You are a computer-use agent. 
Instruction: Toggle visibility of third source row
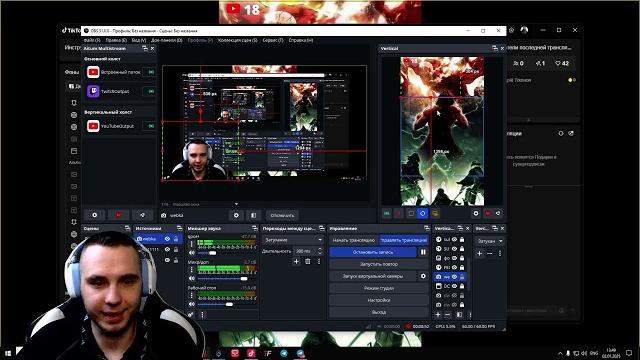pyautogui.click(x=167, y=260)
